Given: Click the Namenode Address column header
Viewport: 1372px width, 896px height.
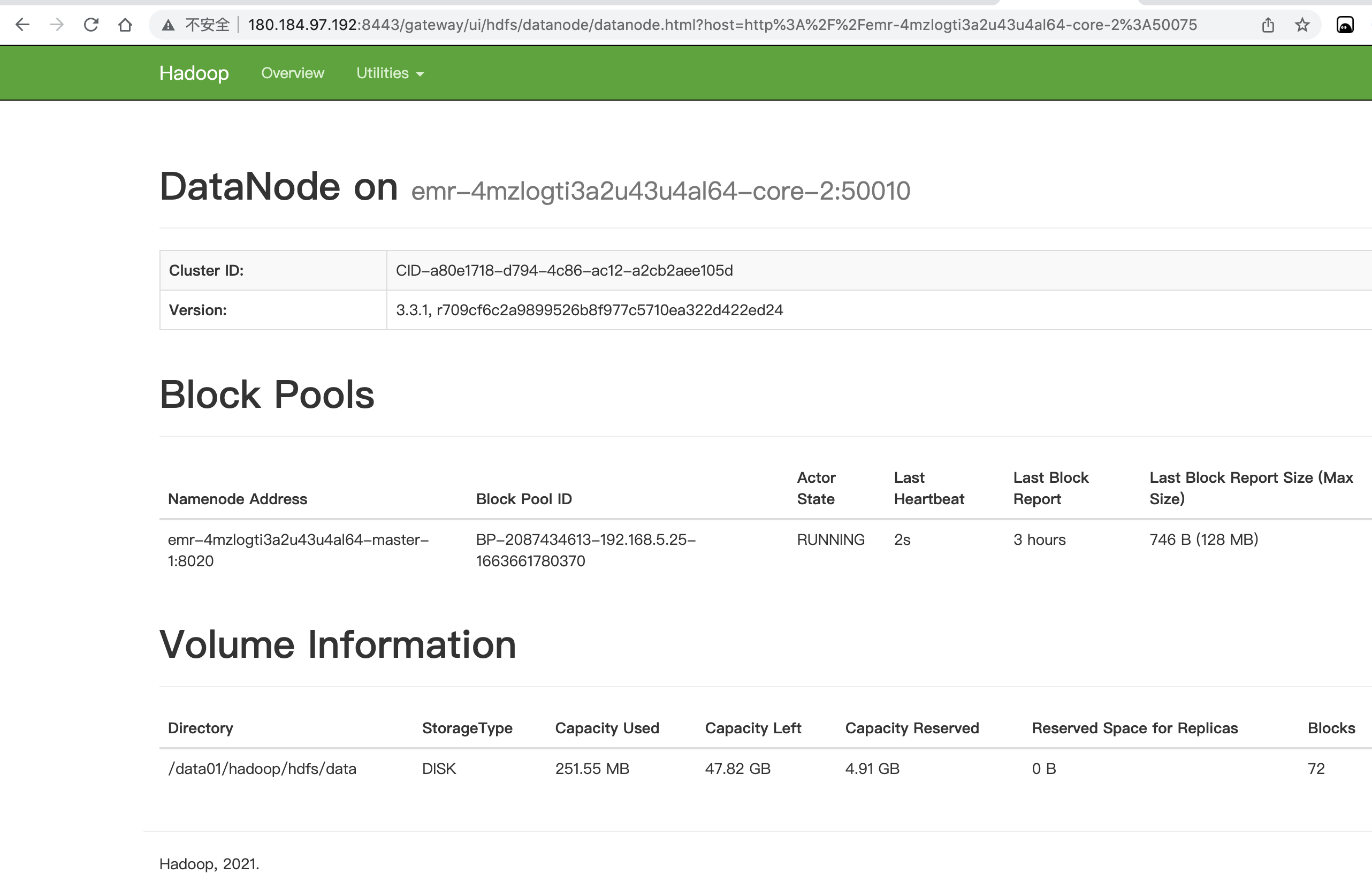Looking at the screenshot, I should pyautogui.click(x=237, y=499).
